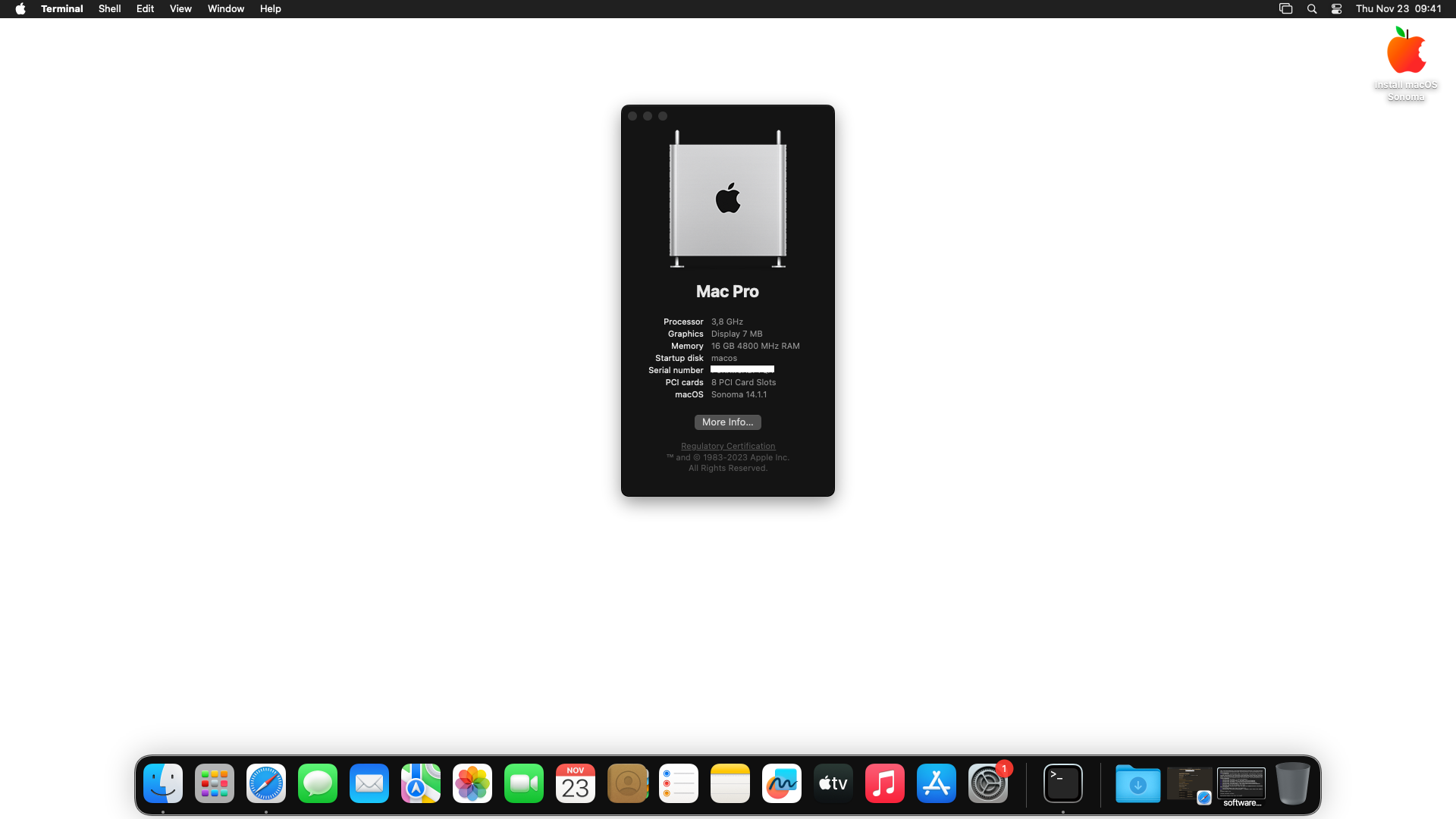Image resolution: width=1456 pixels, height=819 pixels.
Task: Open the Apple menu
Action: point(20,8)
